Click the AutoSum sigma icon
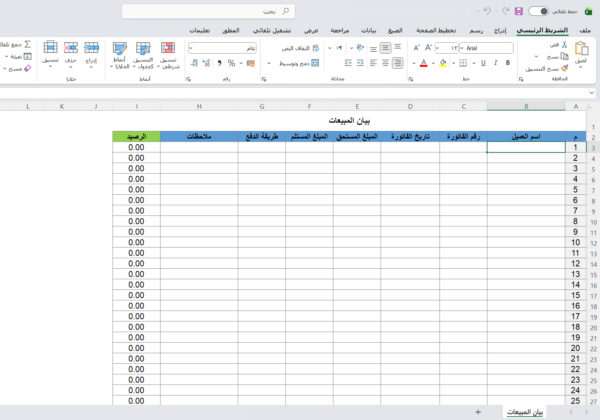Screen dimensions: 600x420 [x=27, y=45]
